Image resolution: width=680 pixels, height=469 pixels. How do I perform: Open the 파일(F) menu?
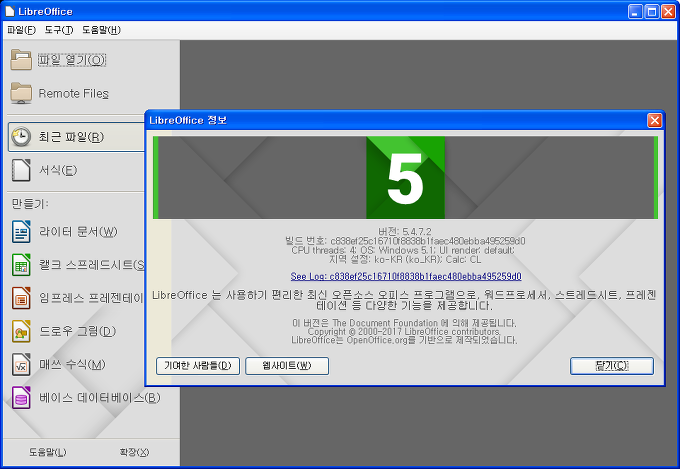(x=21, y=30)
